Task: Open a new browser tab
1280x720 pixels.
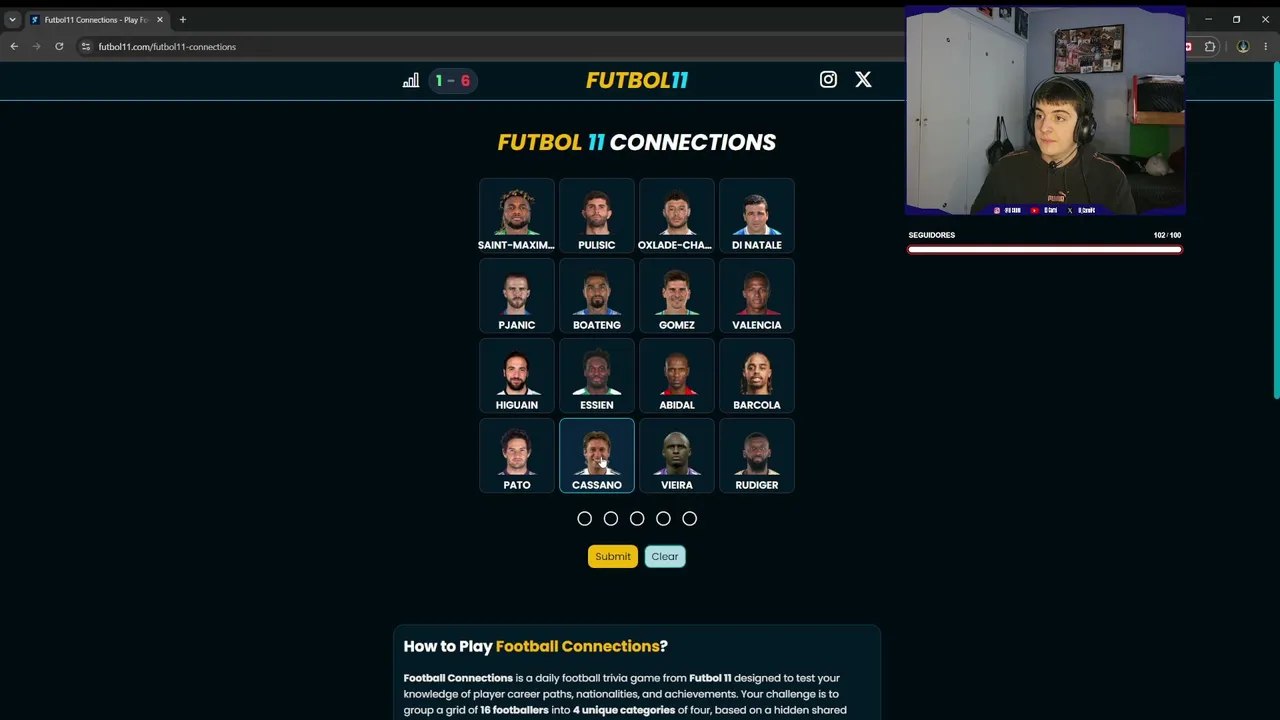Action: [x=183, y=19]
